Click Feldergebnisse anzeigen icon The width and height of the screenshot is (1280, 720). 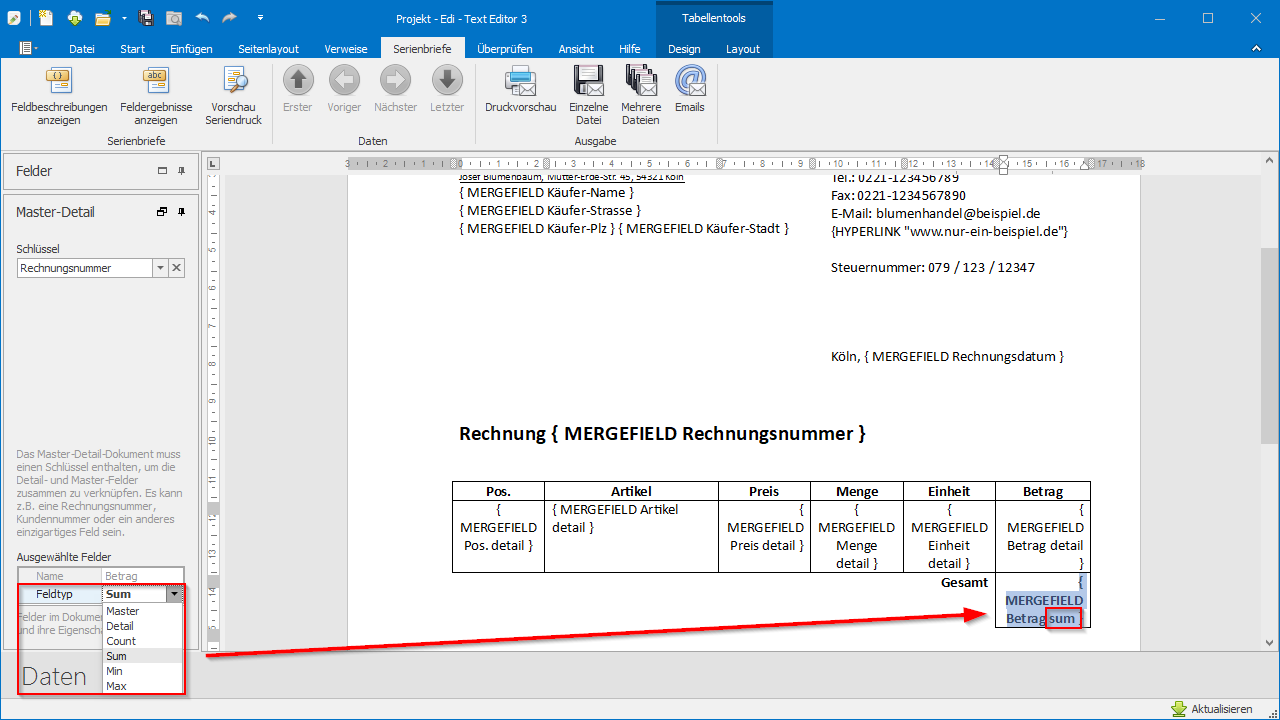[155, 81]
